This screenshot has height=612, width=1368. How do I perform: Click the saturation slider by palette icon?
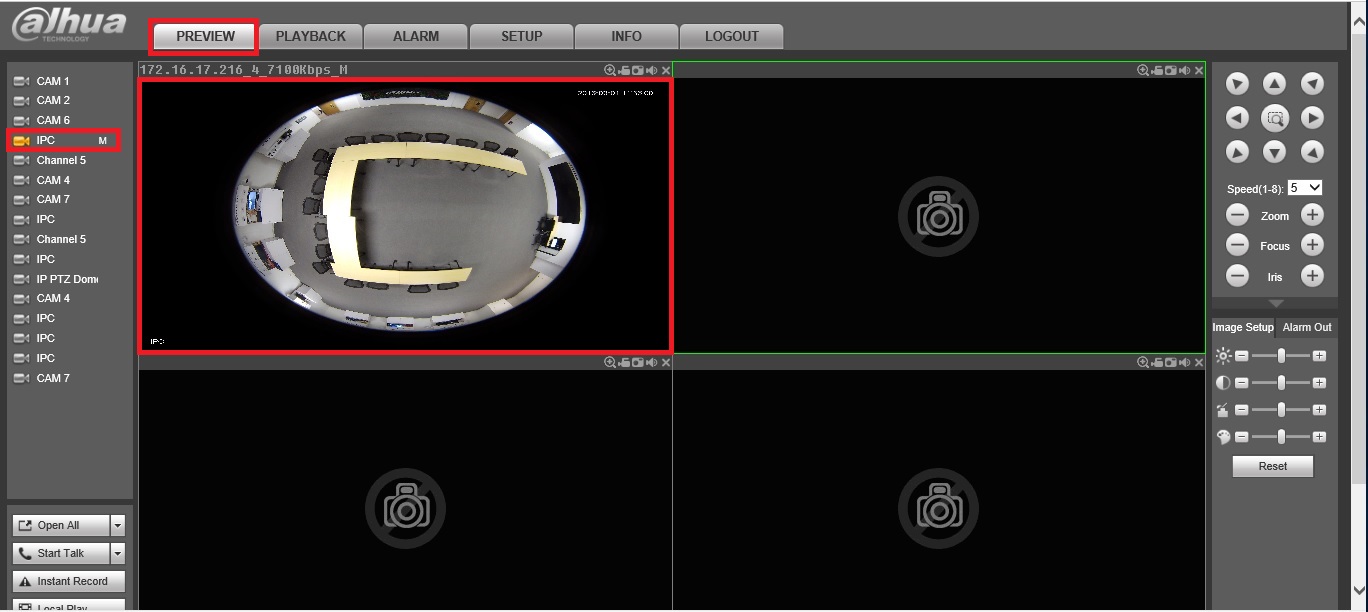(x=1281, y=437)
